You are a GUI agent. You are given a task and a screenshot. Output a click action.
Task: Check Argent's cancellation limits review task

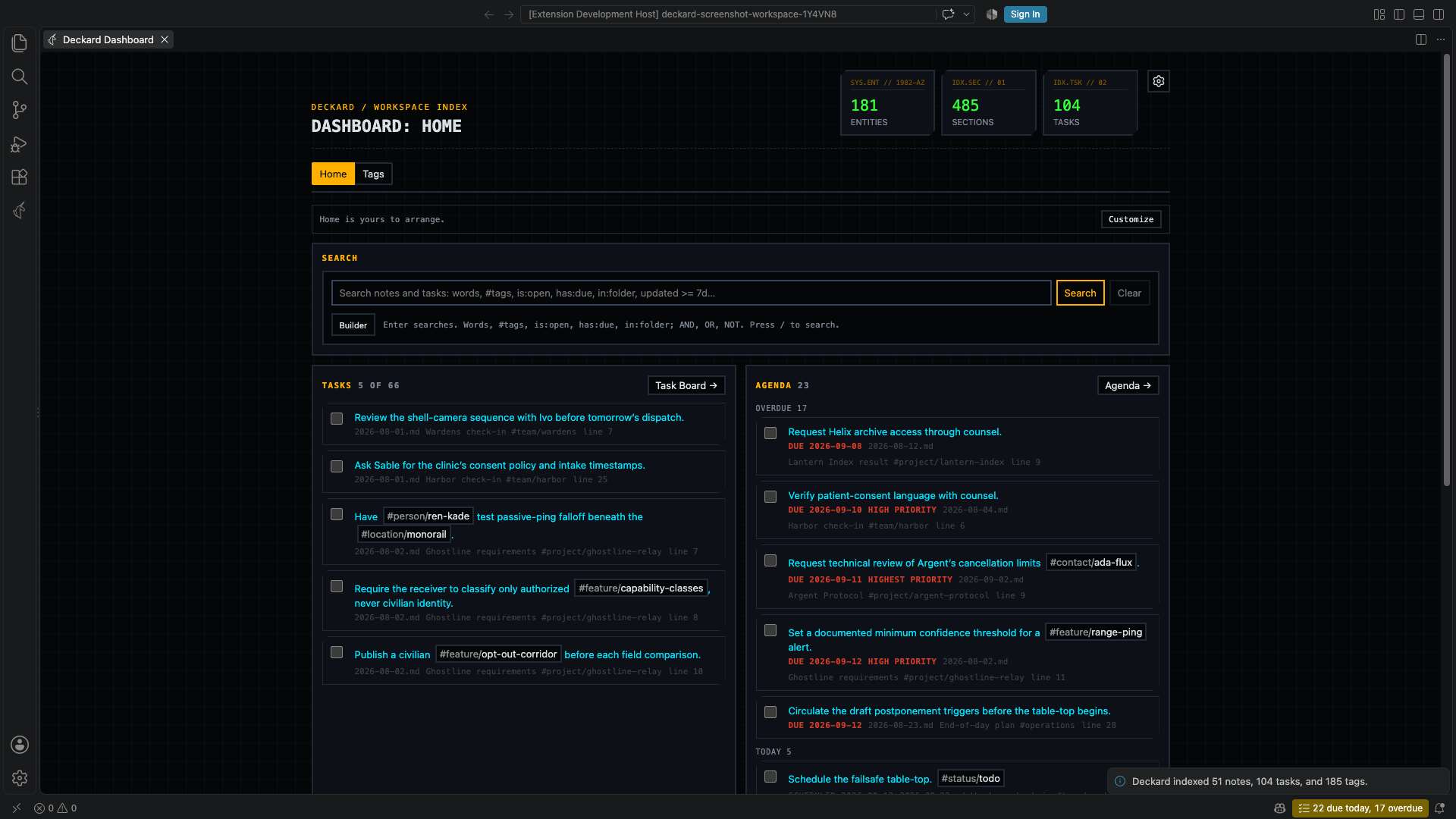coord(770,560)
